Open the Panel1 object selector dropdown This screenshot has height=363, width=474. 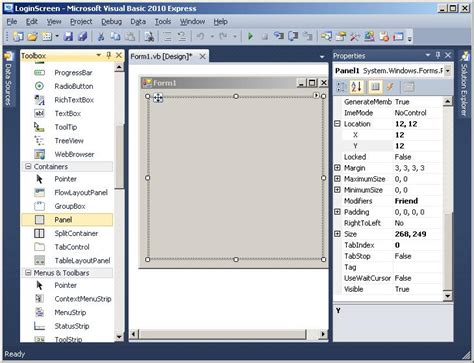(x=448, y=71)
